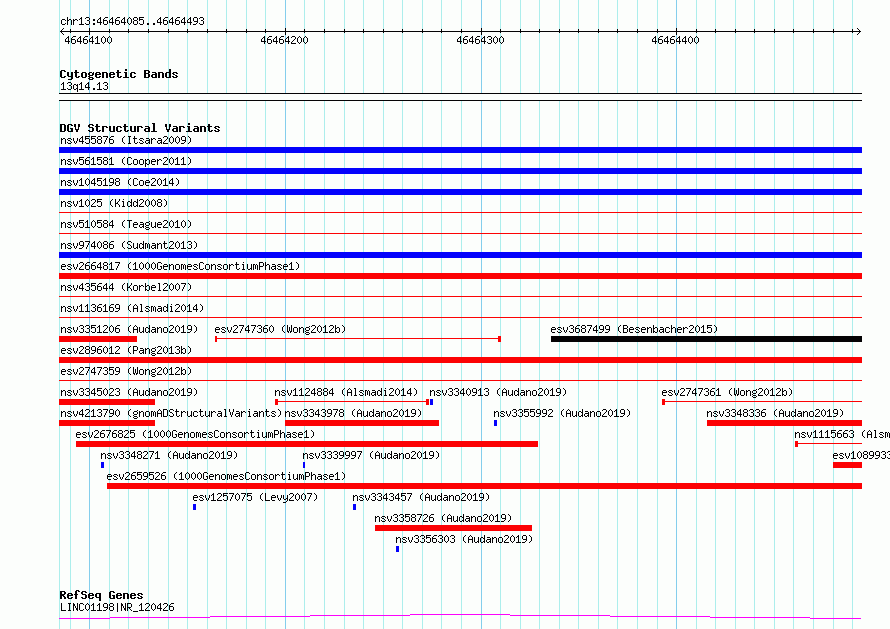
Task: Click the blue marker under esv1257075
Action: (195, 507)
